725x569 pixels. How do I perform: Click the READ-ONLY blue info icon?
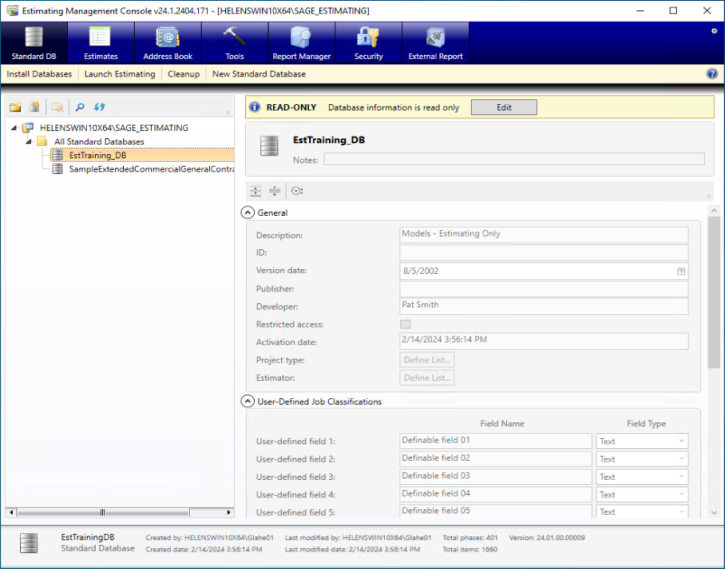click(x=254, y=107)
